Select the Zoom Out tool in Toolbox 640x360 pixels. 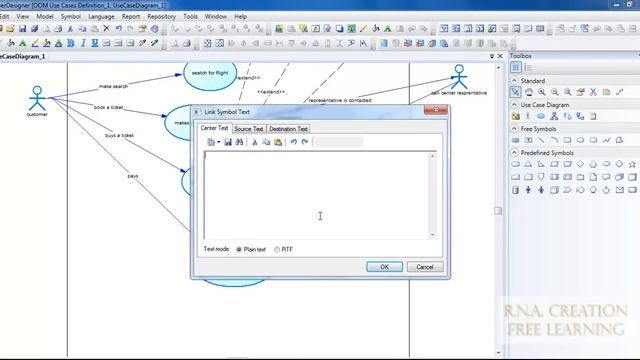coord(555,92)
